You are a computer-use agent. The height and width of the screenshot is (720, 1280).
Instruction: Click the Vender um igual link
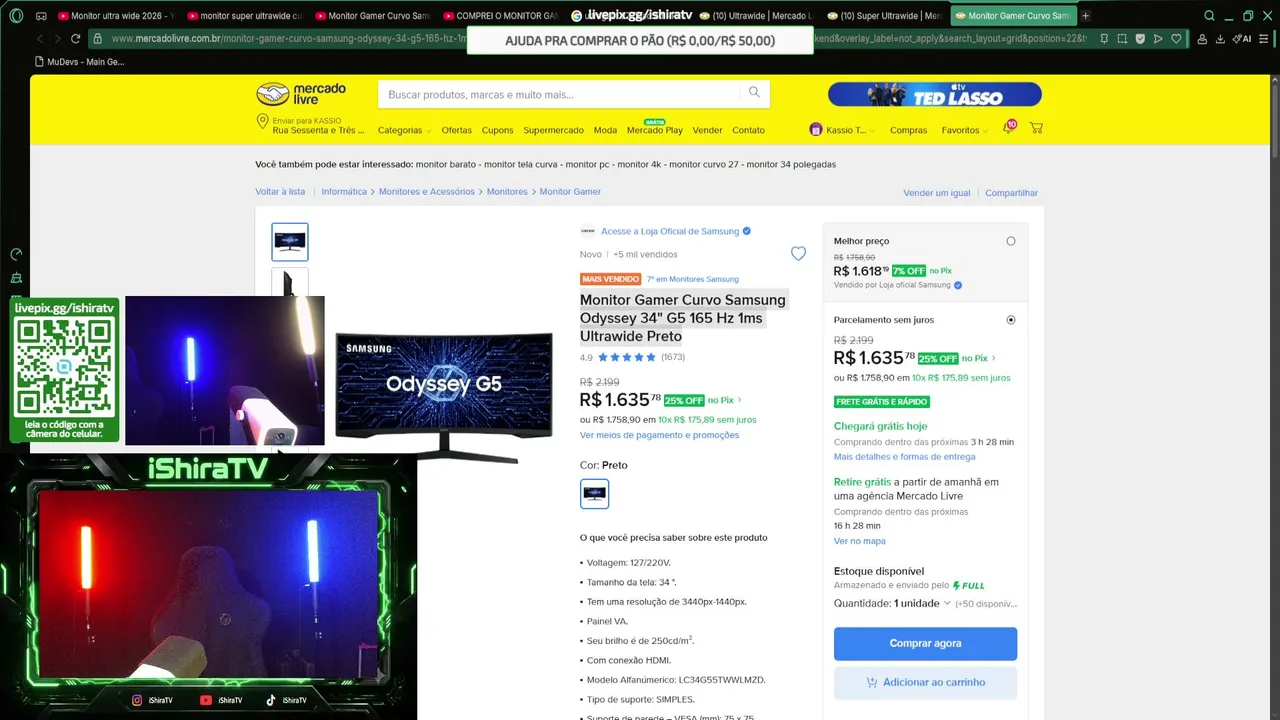pyautogui.click(x=936, y=193)
